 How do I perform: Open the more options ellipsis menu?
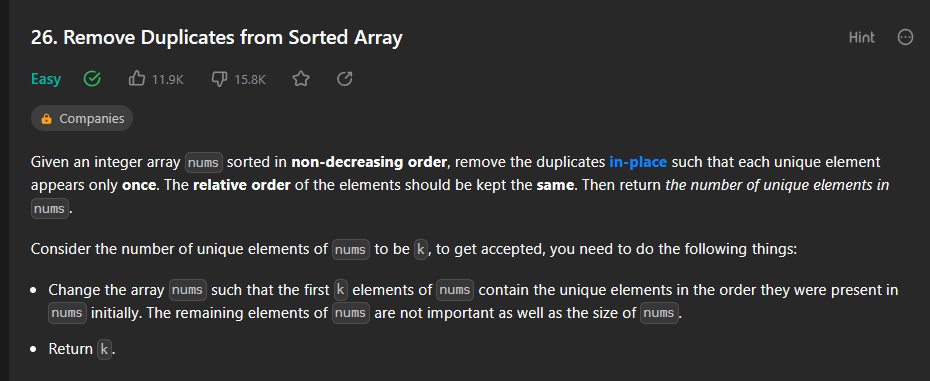point(905,37)
